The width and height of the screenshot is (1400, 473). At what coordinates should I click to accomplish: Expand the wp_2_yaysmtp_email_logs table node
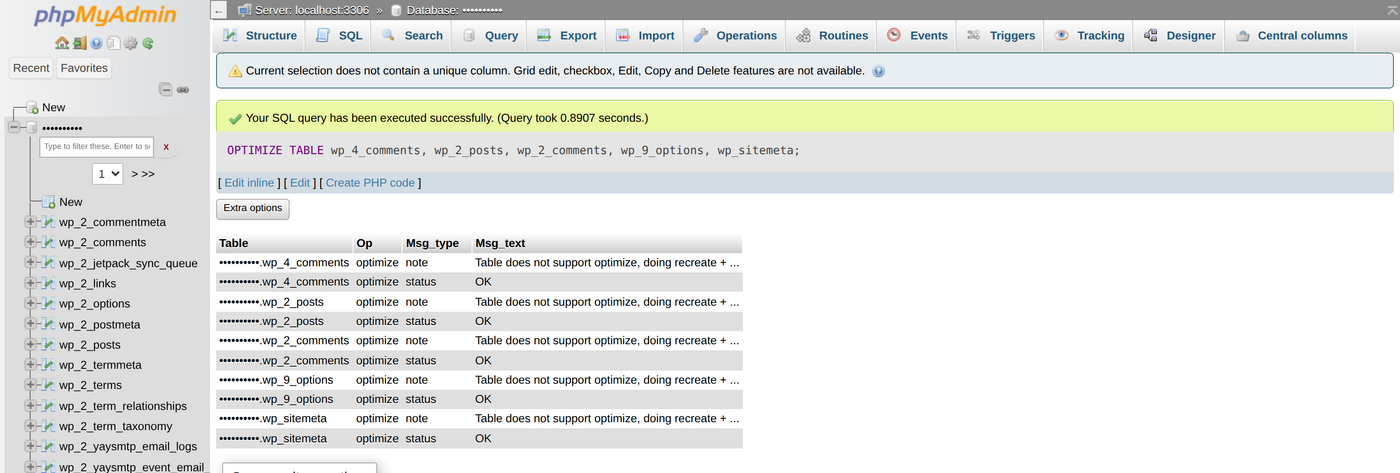31,446
